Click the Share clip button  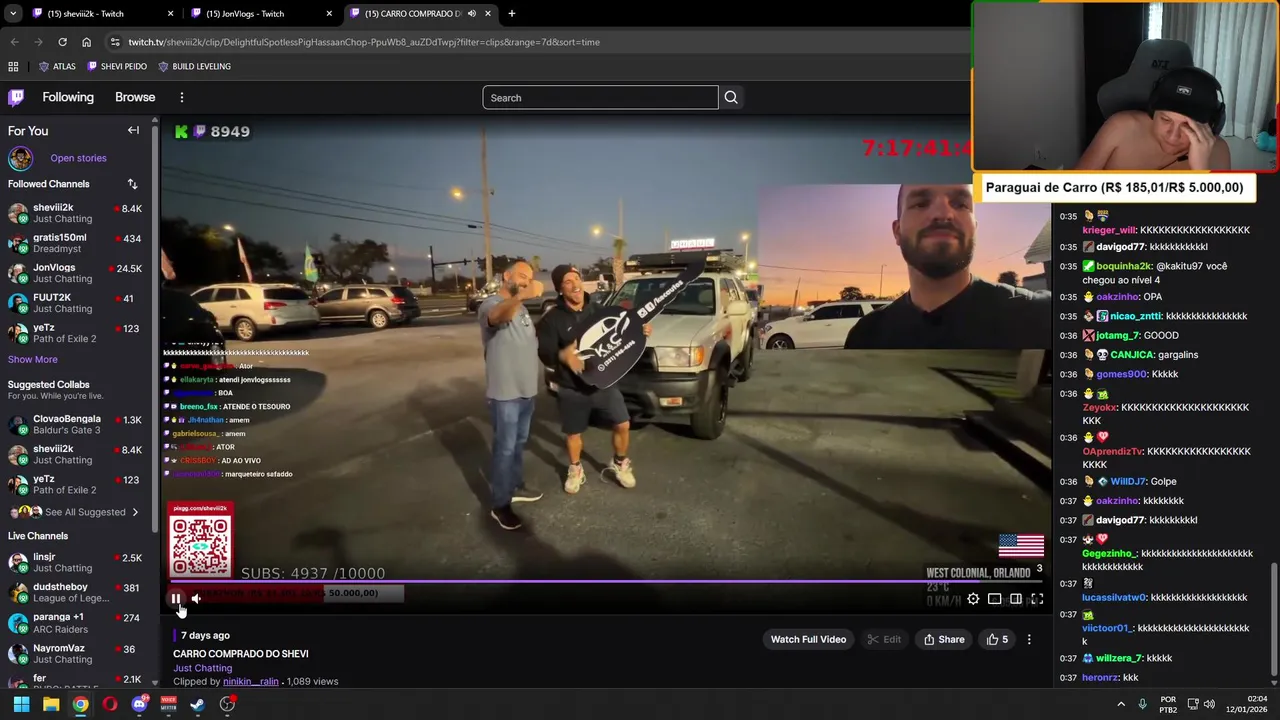point(944,639)
